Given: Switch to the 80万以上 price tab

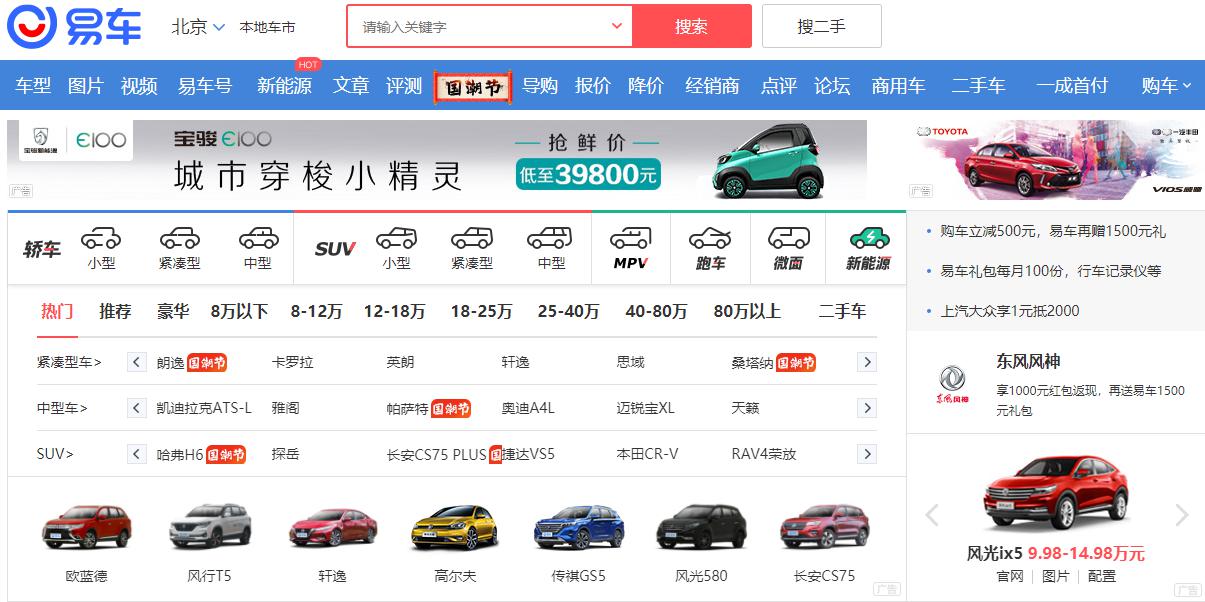Looking at the screenshot, I should tap(747, 311).
